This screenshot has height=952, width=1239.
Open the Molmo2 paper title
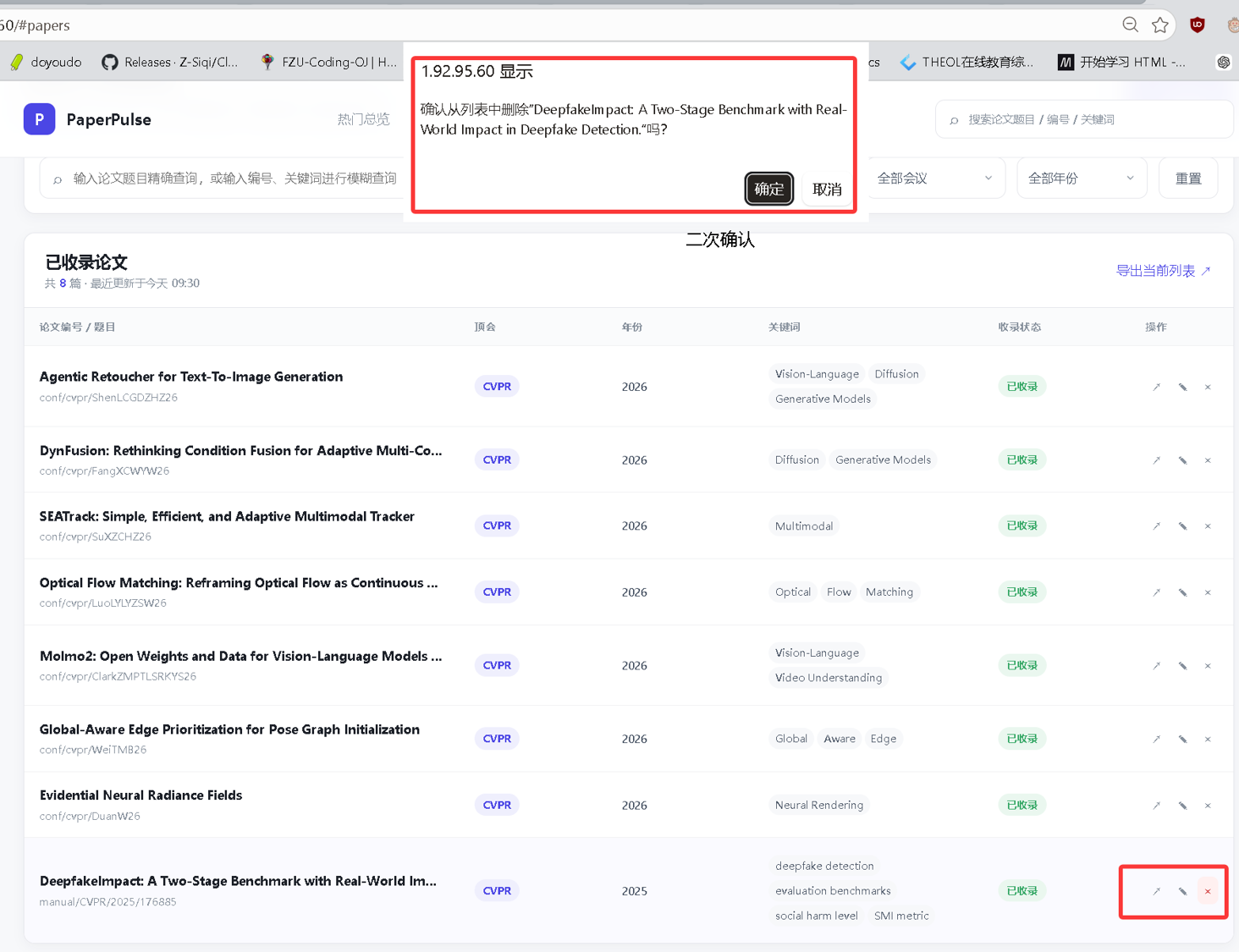click(240, 656)
